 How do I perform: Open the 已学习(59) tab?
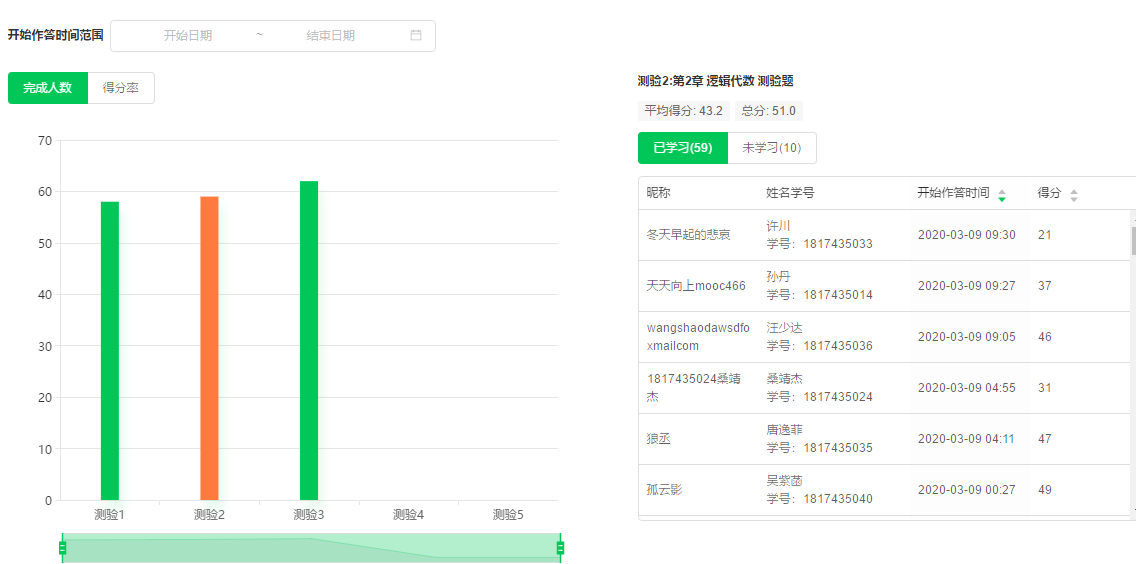pyautogui.click(x=683, y=148)
